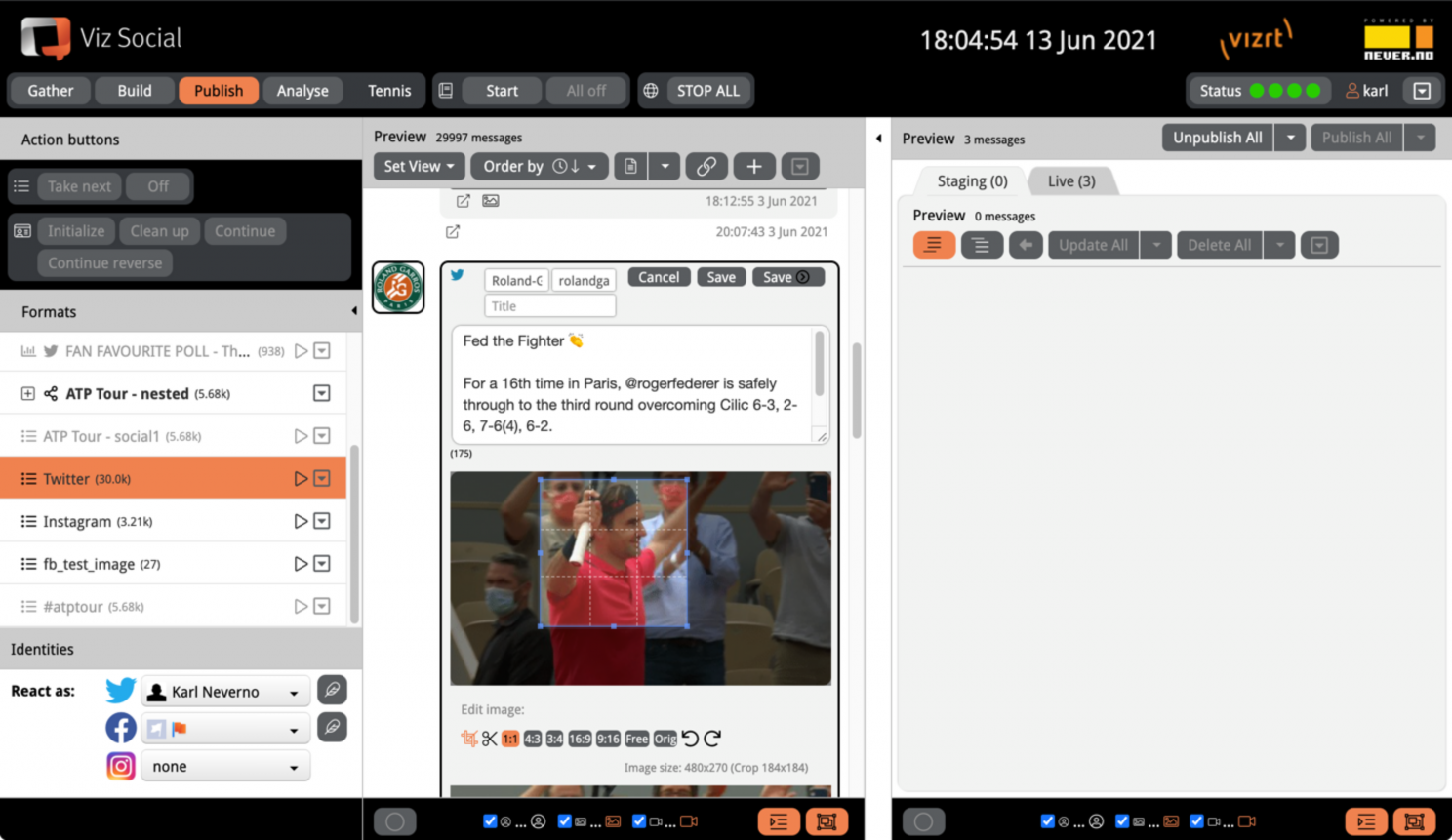Click the left-aligned list view button in Staging

(x=934, y=245)
